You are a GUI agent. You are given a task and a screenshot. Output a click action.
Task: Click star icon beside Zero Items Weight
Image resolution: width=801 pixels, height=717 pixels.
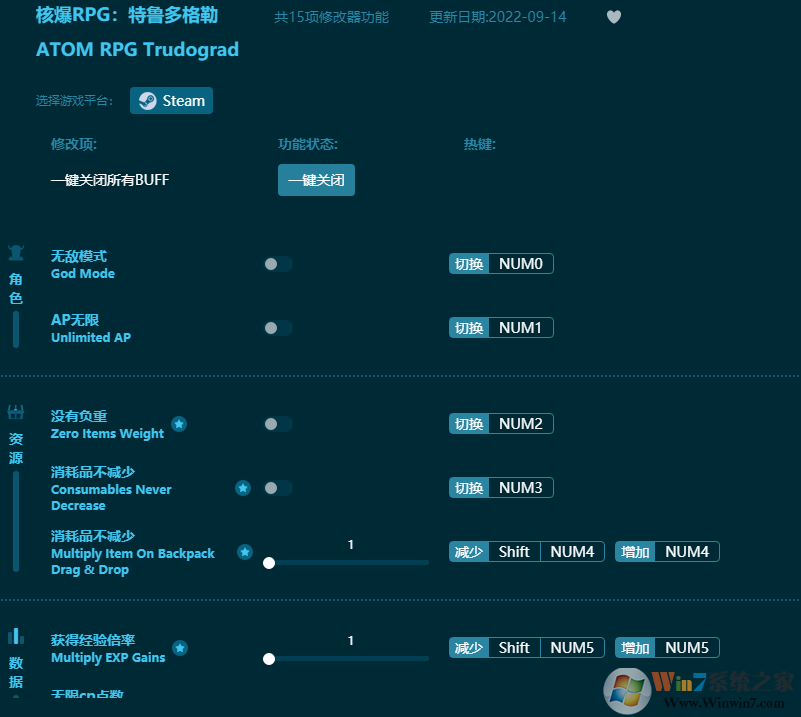179,424
